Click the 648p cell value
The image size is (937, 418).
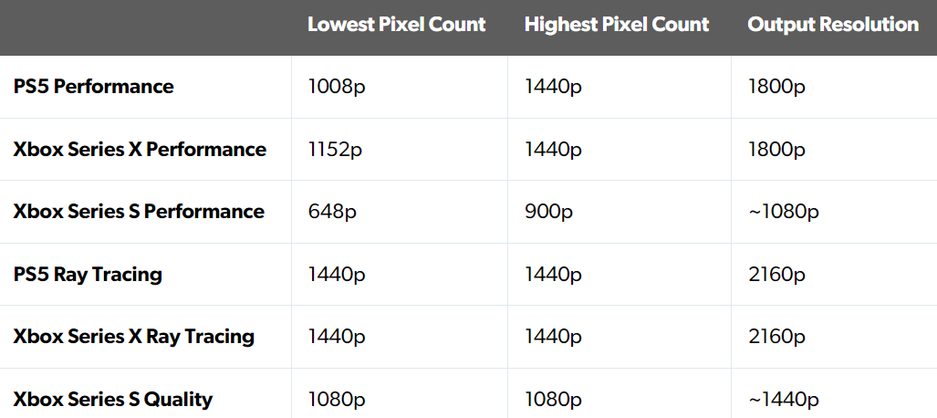331,212
